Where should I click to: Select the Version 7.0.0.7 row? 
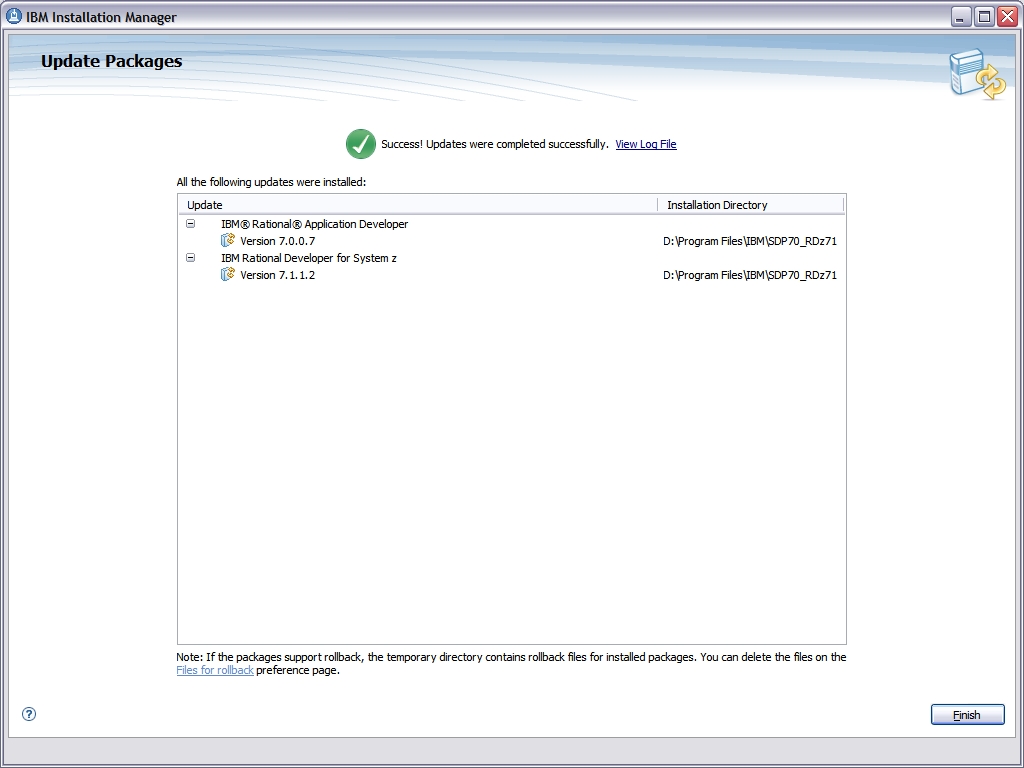point(512,241)
